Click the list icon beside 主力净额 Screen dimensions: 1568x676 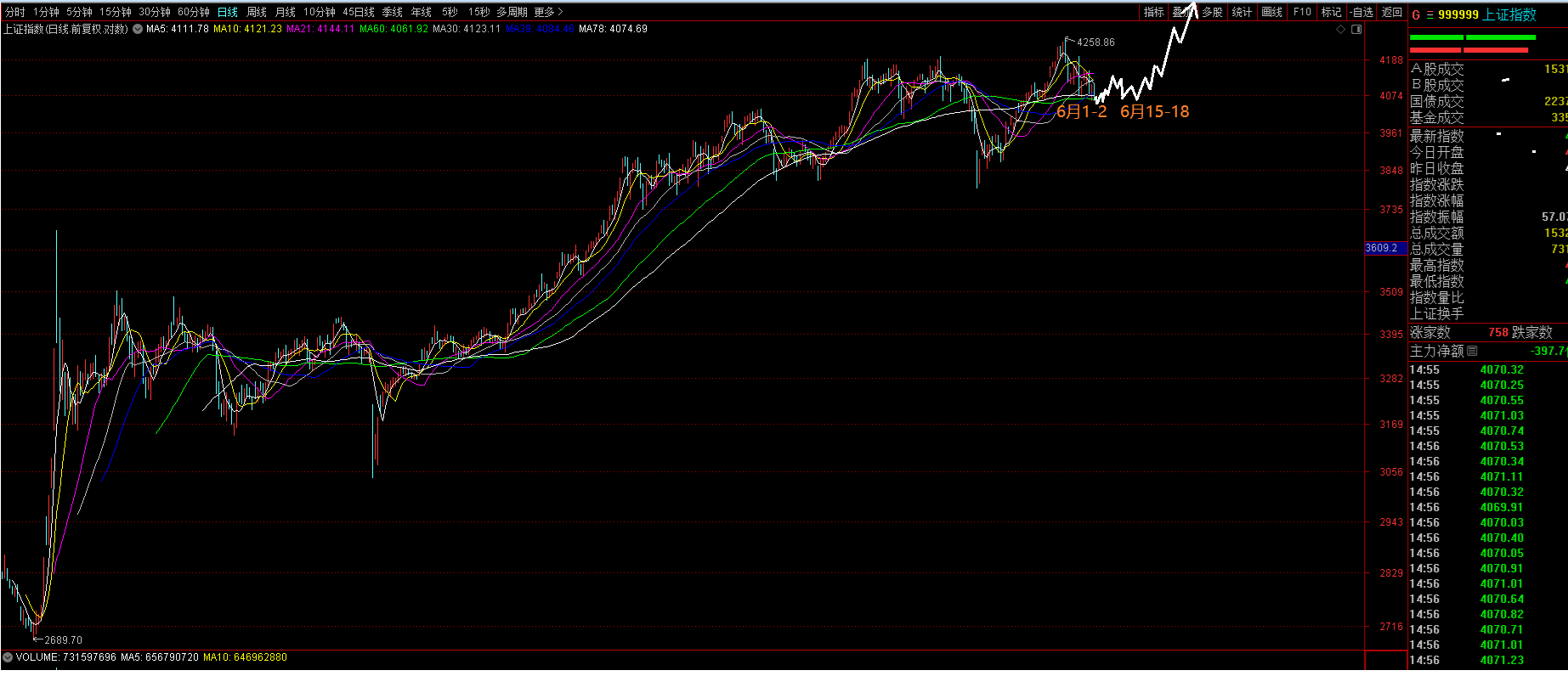point(1473,351)
